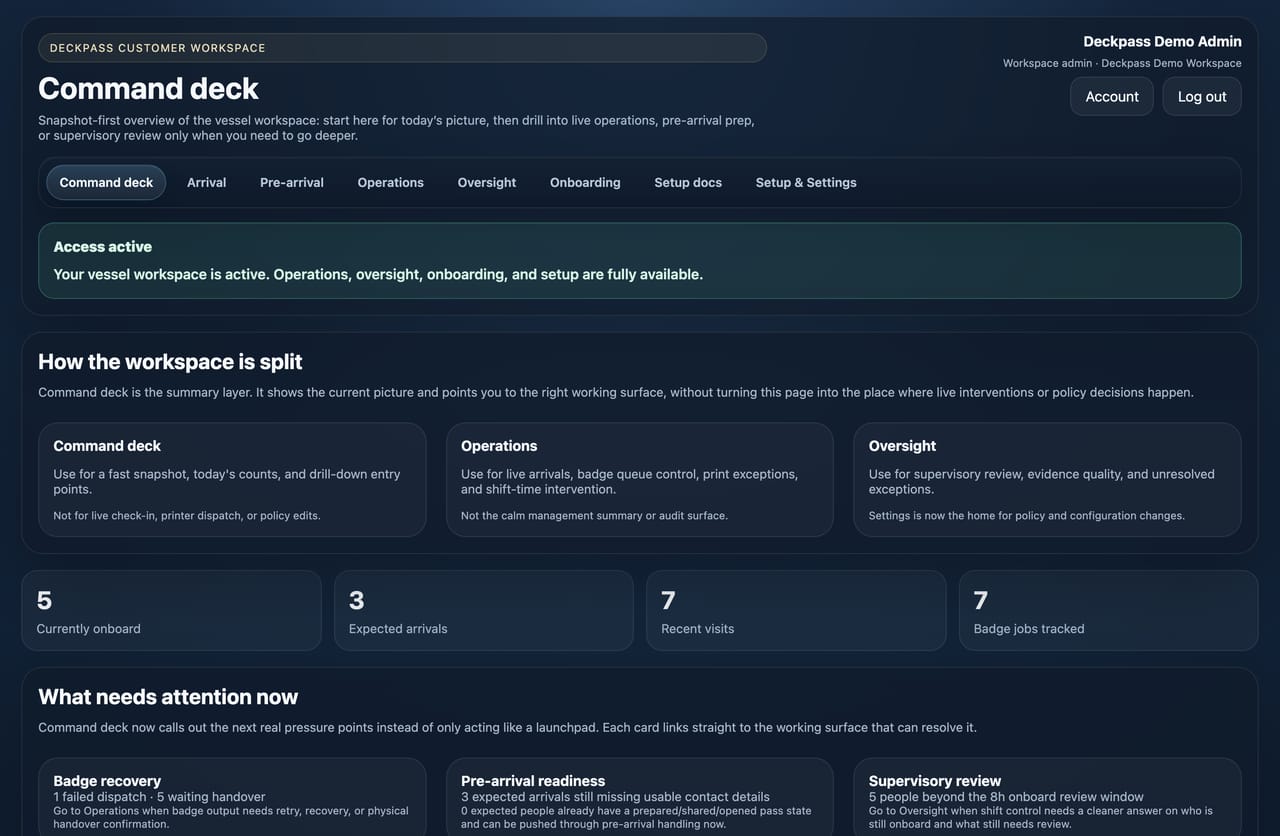This screenshot has height=836, width=1280.
Task: Click the Recent visits stat tile
Action: coord(796,611)
